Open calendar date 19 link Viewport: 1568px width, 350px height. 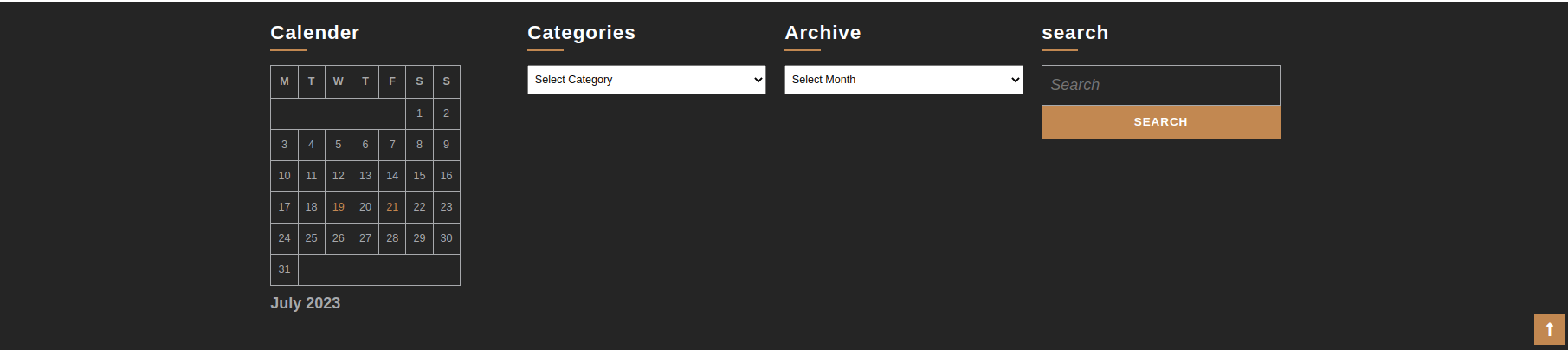[339, 207]
